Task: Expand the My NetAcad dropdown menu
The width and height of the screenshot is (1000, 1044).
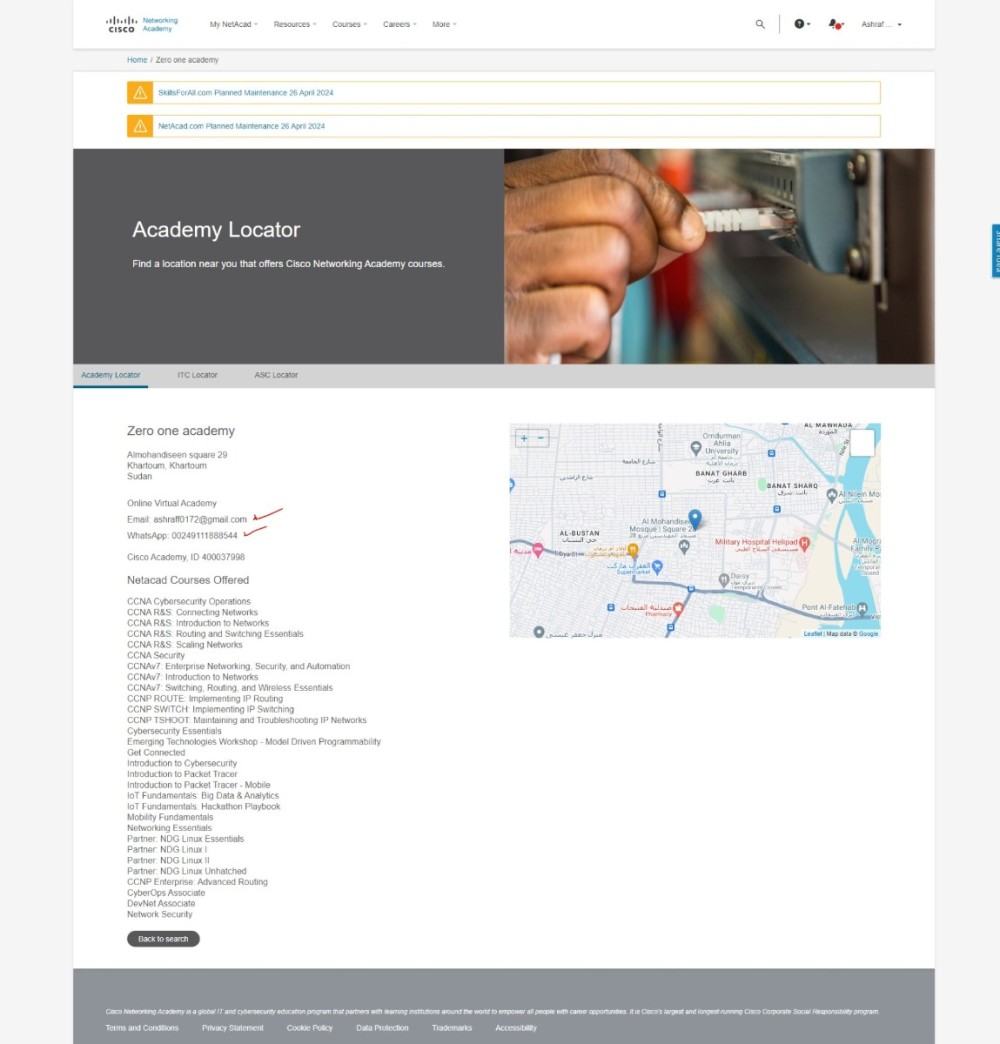Action: click(233, 24)
